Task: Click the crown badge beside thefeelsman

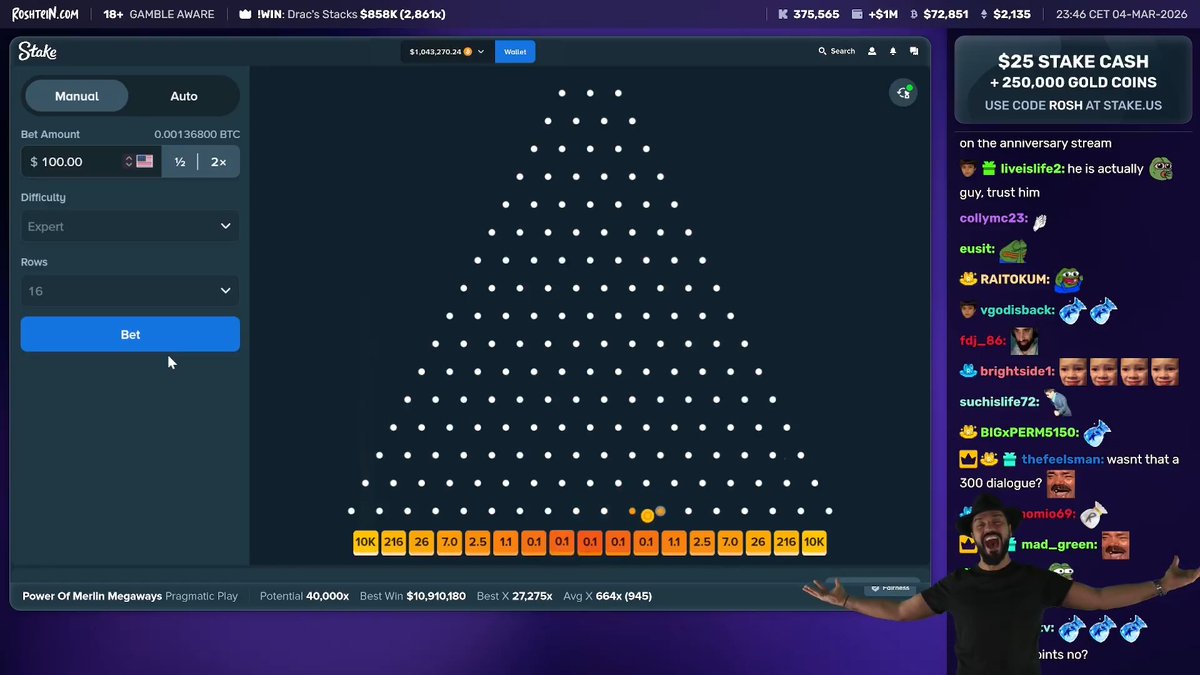Action: point(968,459)
